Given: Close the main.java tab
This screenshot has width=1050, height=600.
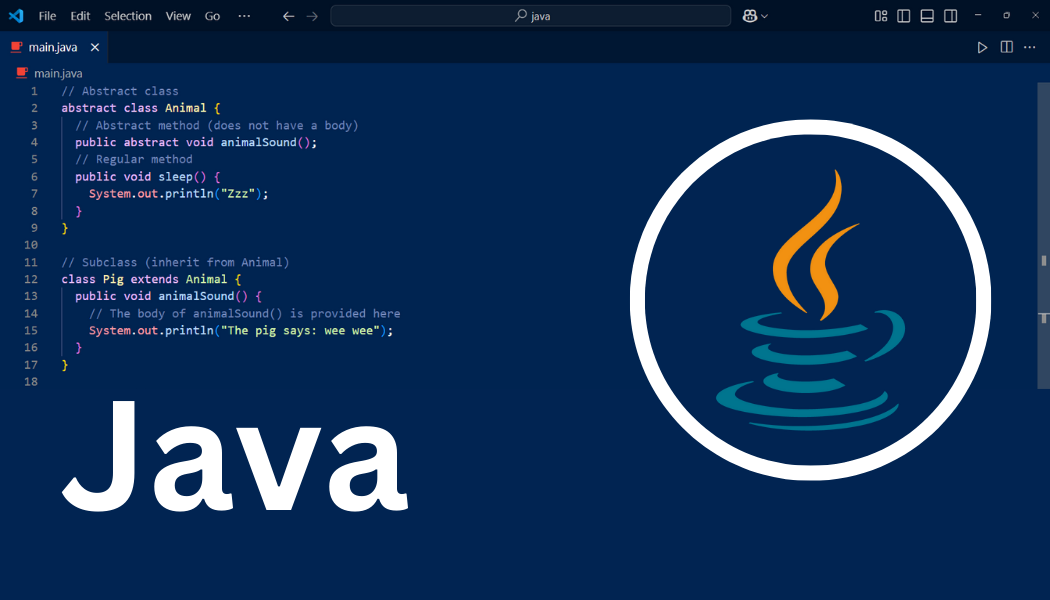Looking at the screenshot, I should (95, 48).
